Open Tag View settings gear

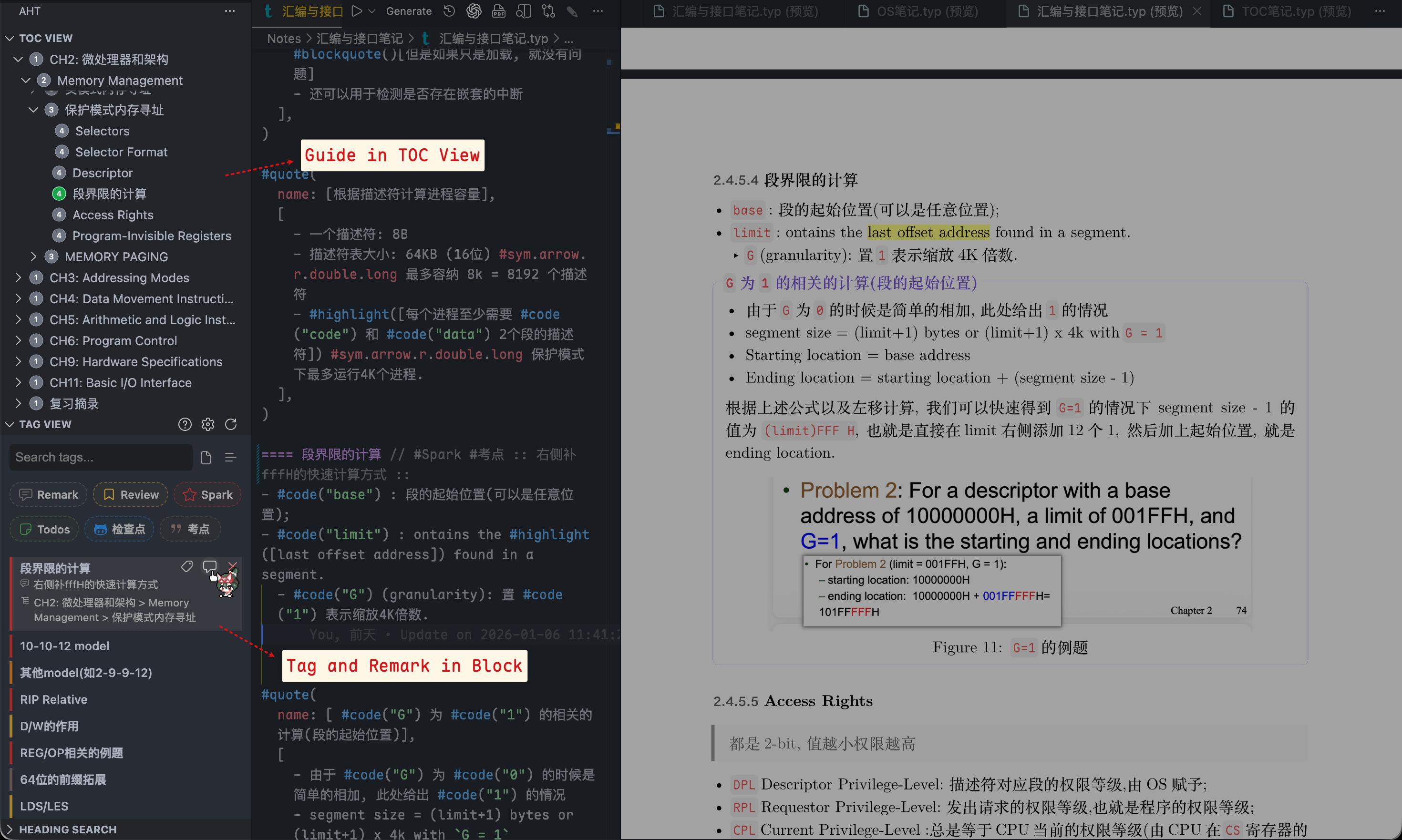pos(208,424)
